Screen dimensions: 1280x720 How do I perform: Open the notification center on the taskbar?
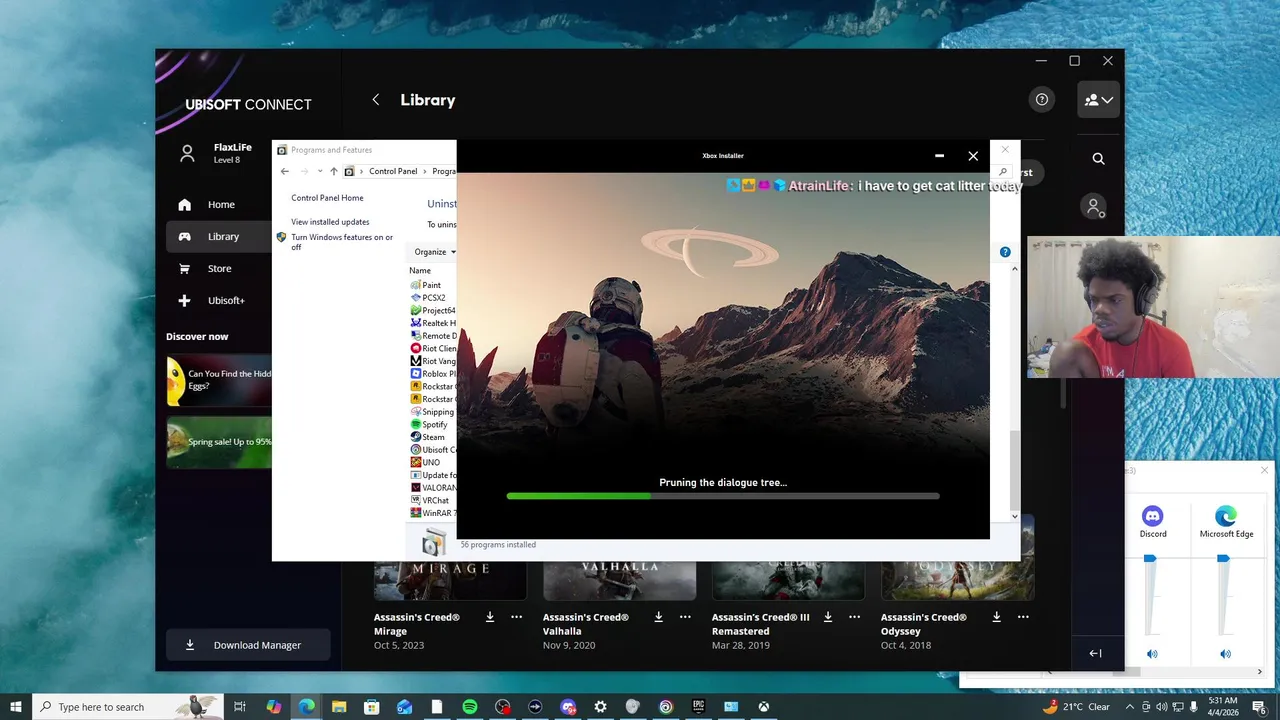(1259, 707)
